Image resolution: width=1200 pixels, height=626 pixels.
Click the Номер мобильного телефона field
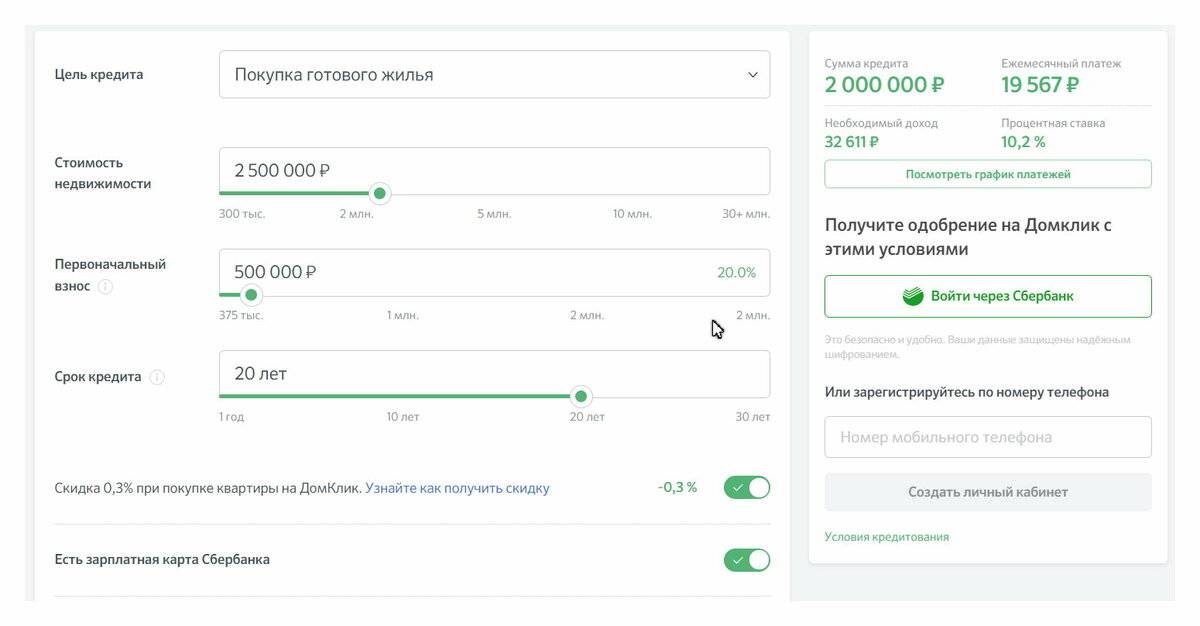[x=988, y=437]
